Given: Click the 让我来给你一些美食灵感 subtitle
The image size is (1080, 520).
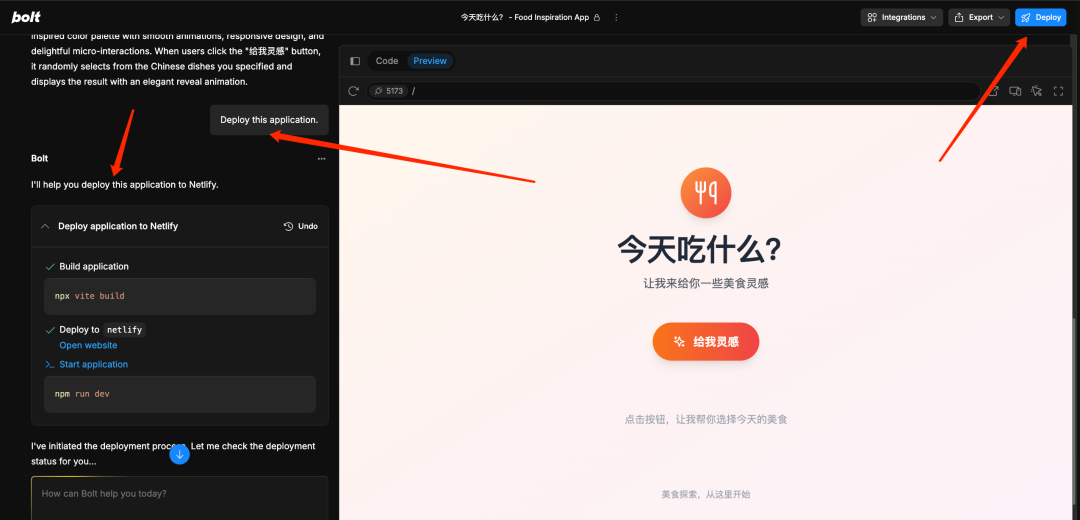Looking at the screenshot, I should [x=706, y=283].
